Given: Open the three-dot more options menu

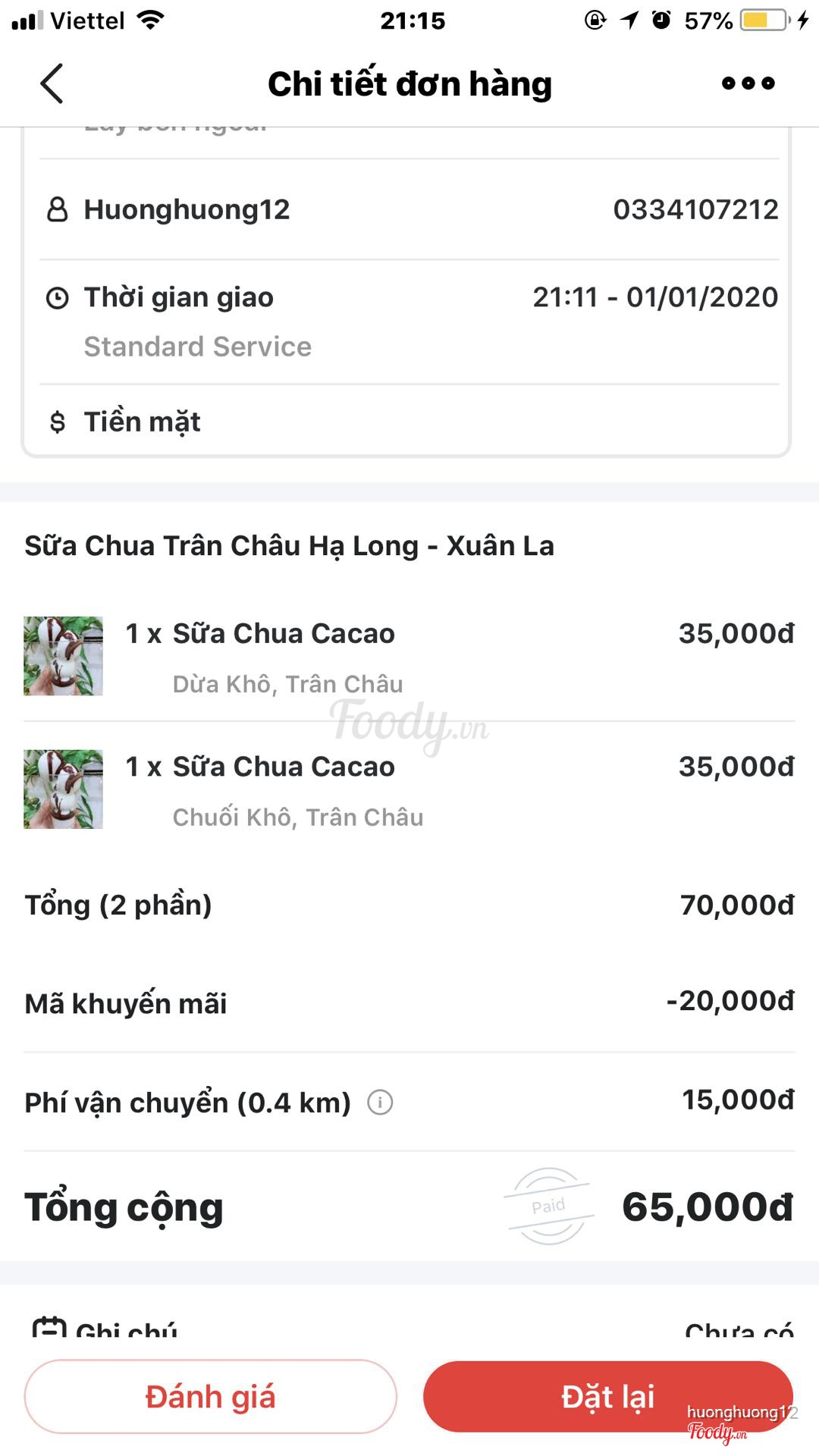Looking at the screenshot, I should tap(748, 83).
